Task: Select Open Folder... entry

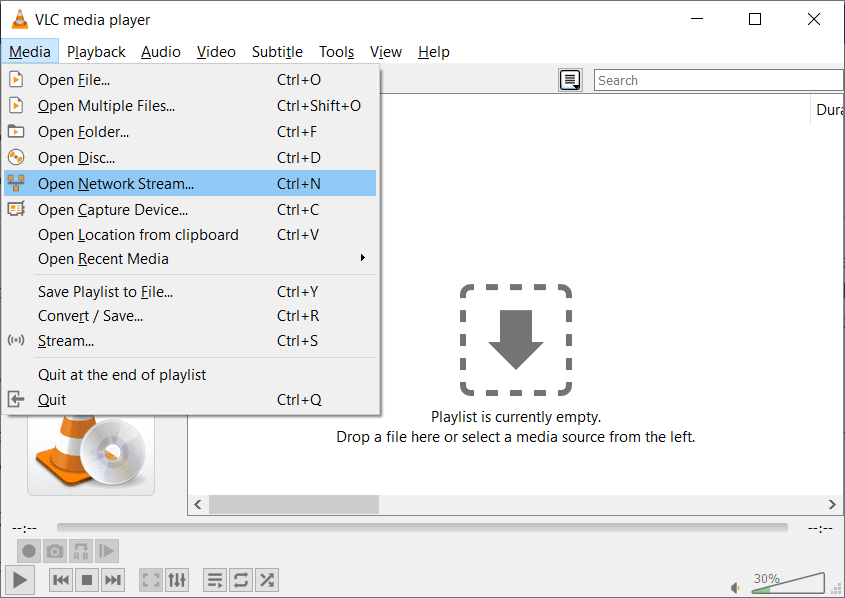Action: point(190,131)
